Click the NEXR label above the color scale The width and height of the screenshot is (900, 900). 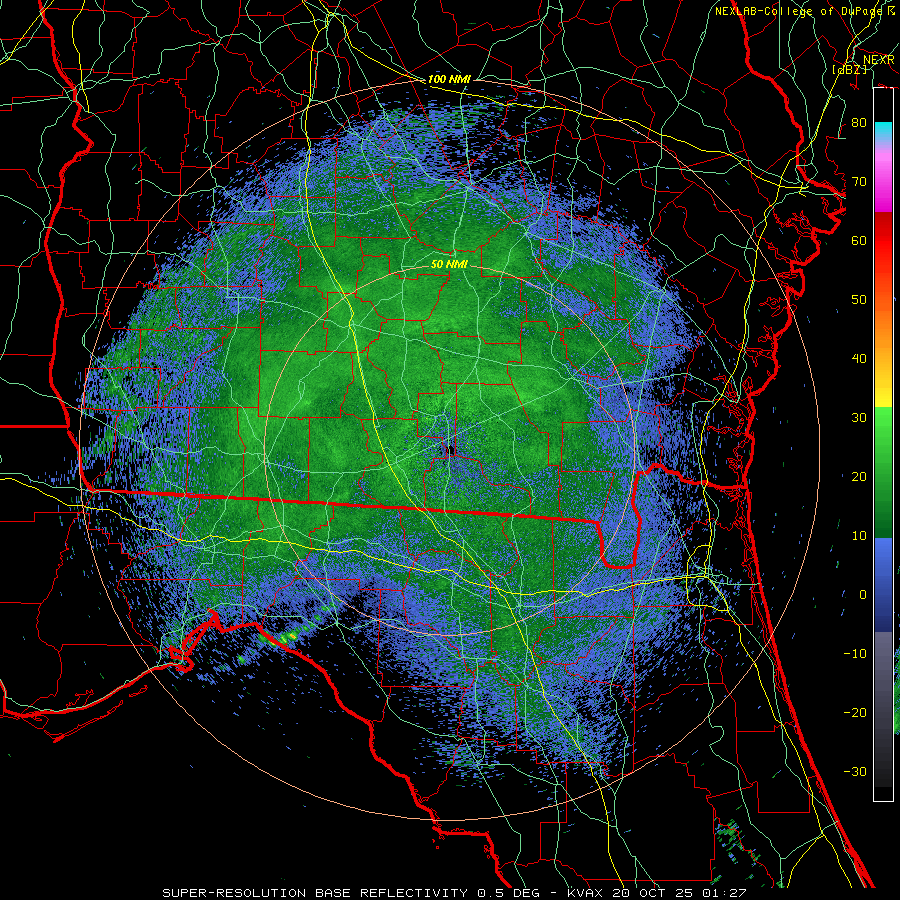tap(879, 60)
